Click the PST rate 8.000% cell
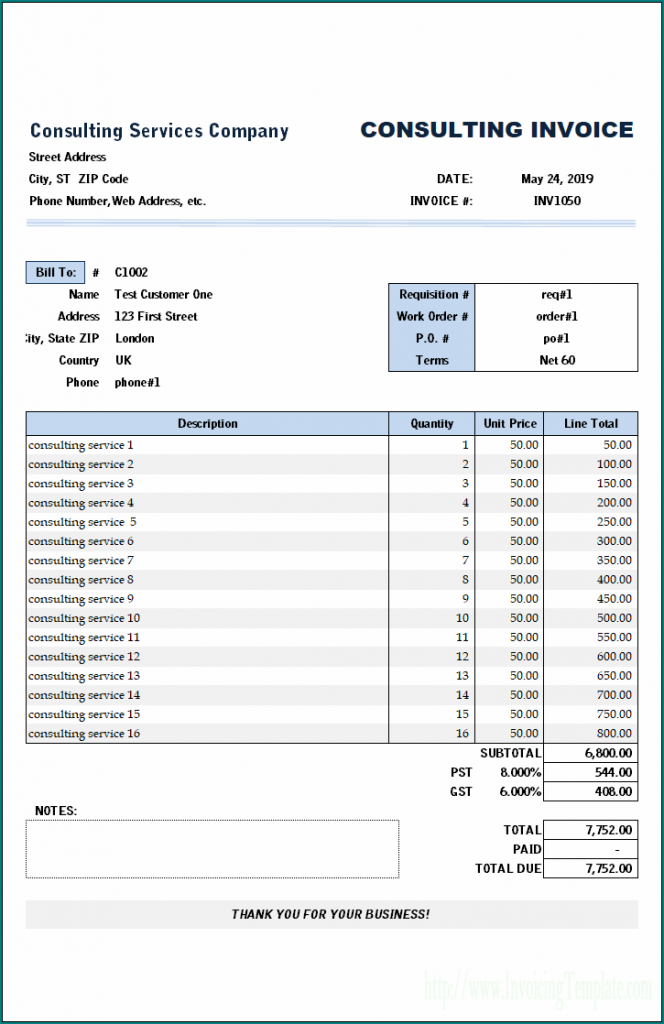664x1024 pixels. click(520, 772)
